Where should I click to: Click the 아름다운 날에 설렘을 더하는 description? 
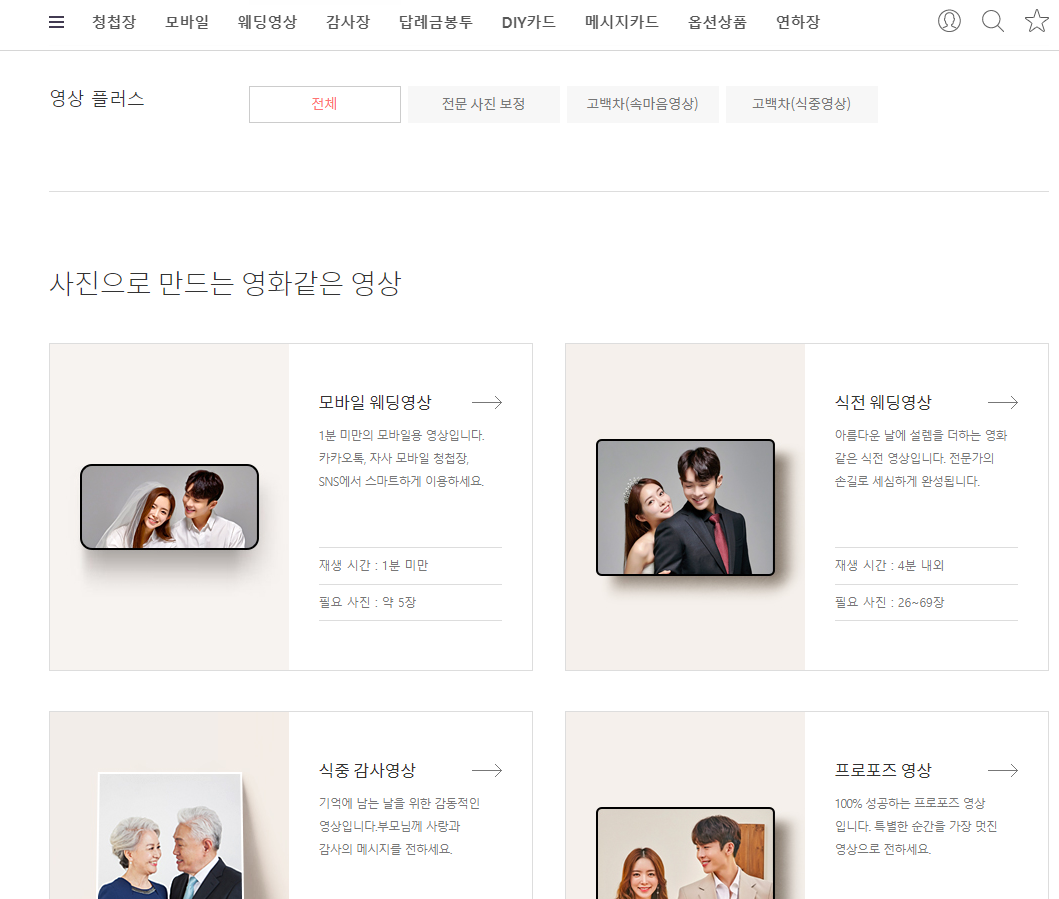(x=921, y=458)
